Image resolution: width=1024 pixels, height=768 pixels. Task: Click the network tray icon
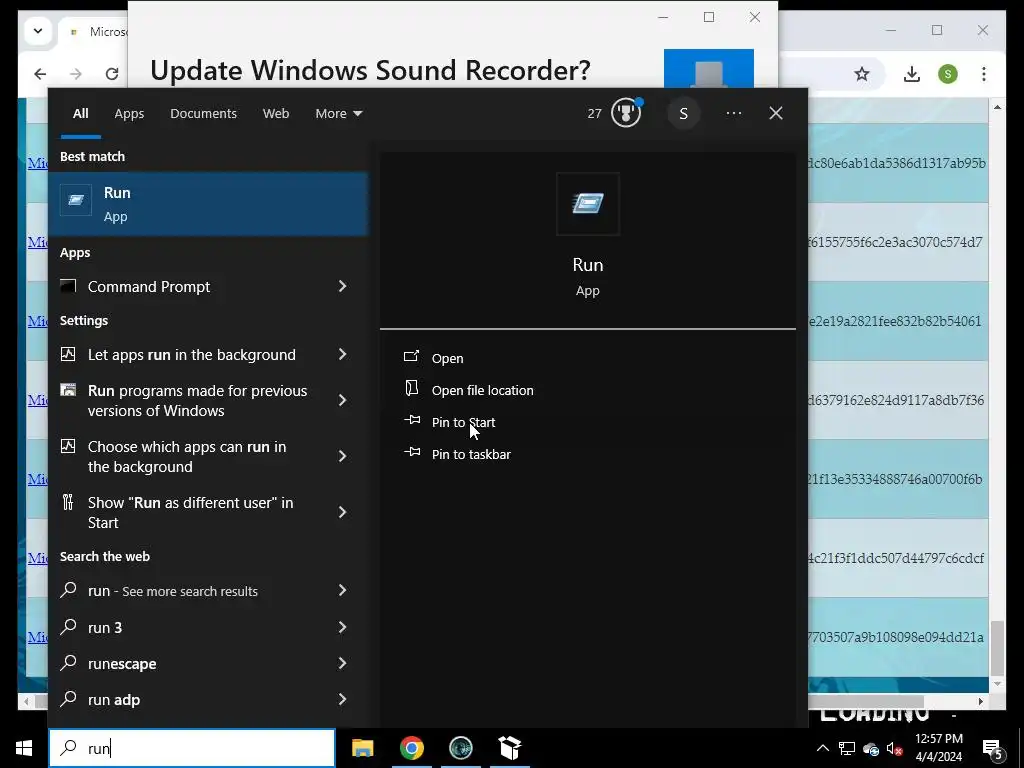(x=847, y=748)
